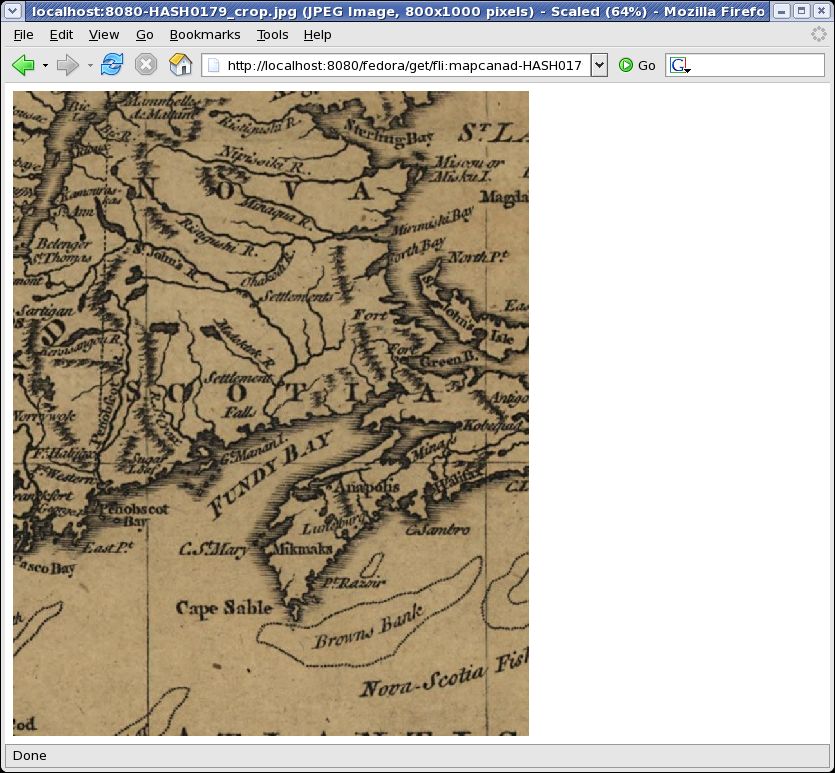Open the View menu

(104, 35)
